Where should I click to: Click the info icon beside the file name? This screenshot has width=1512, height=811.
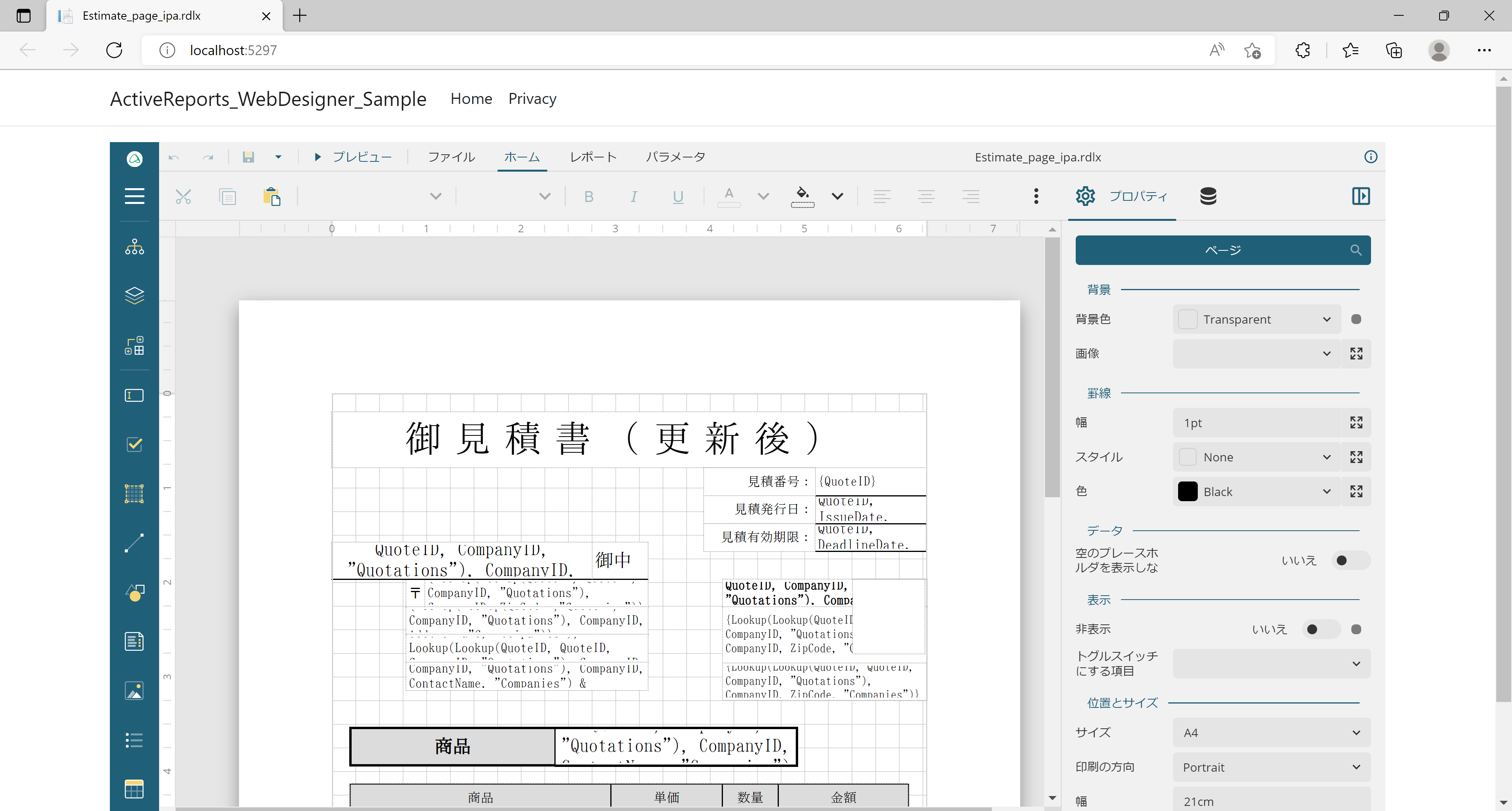point(1371,157)
